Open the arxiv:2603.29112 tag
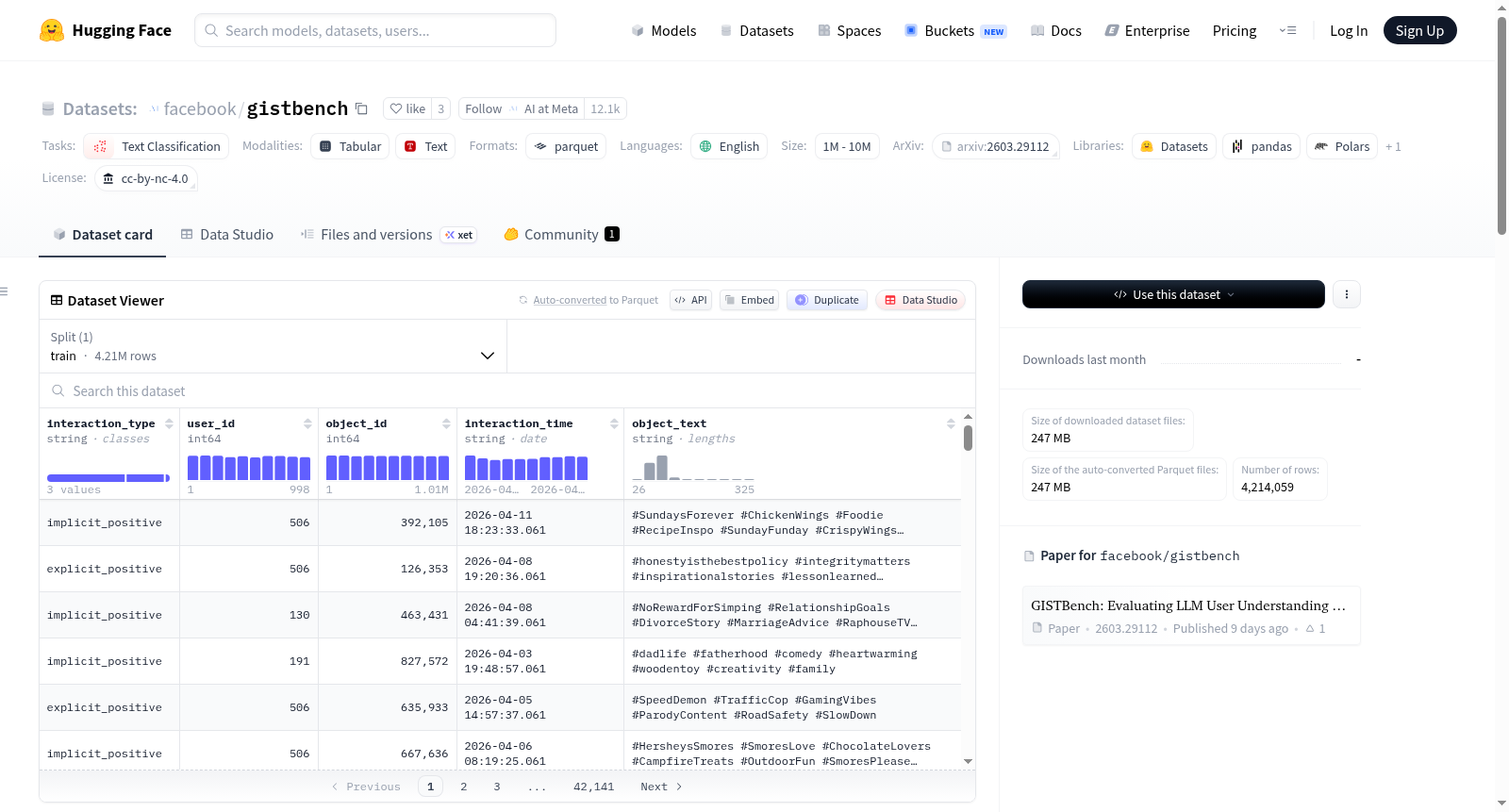The height and width of the screenshot is (812, 1509). 995,146
